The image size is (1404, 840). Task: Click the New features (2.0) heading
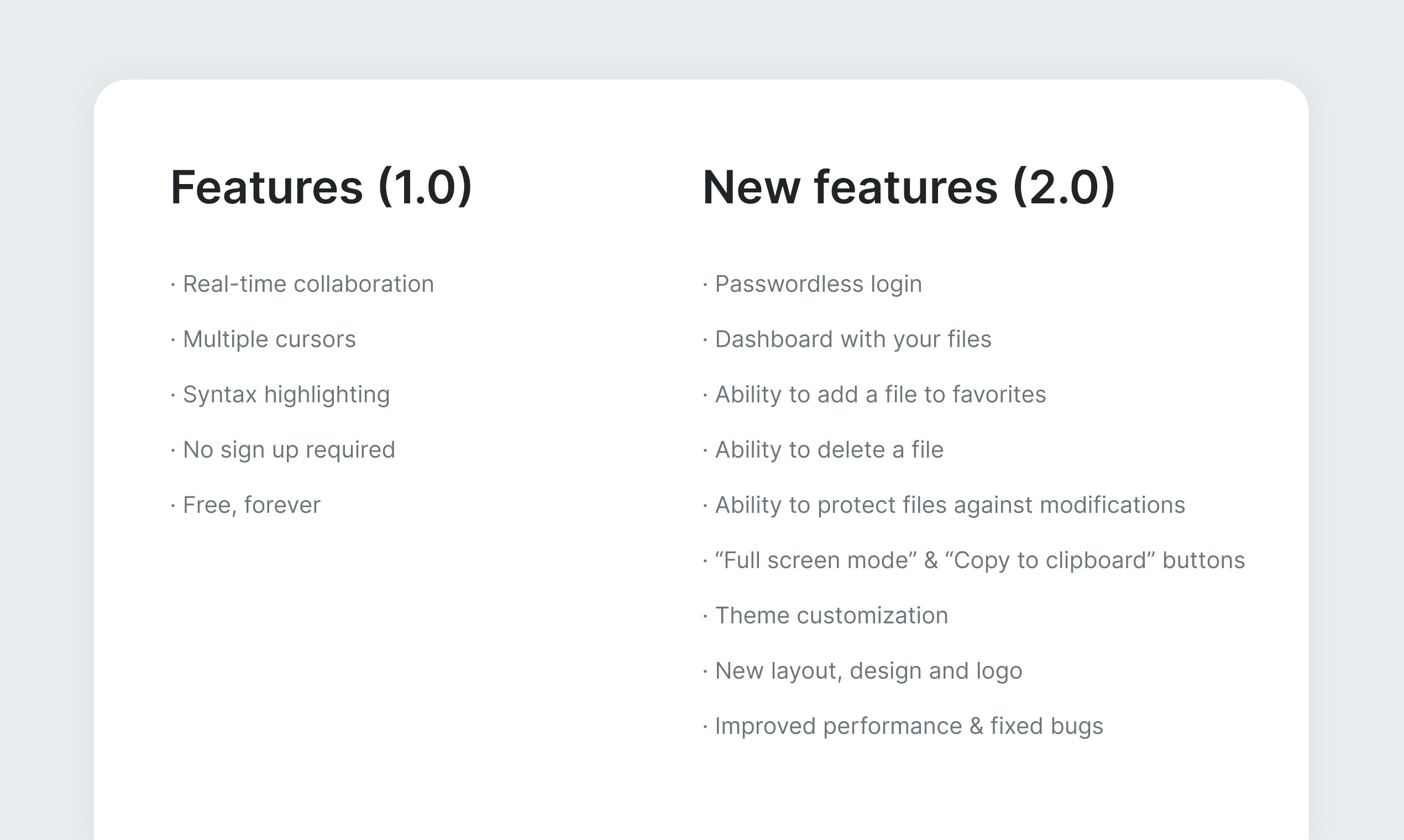click(x=909, y=187)
